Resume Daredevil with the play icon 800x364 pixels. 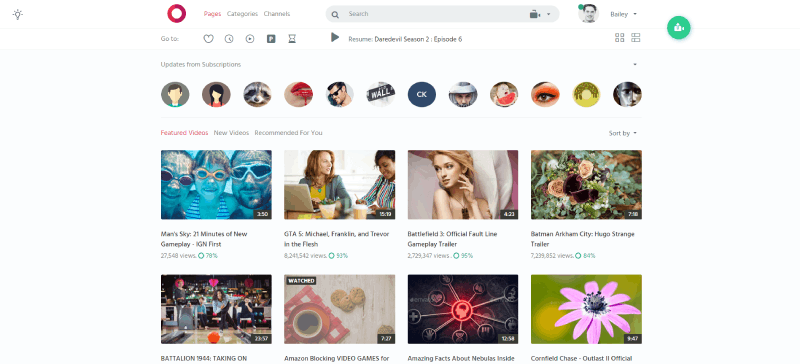[335, 37]
